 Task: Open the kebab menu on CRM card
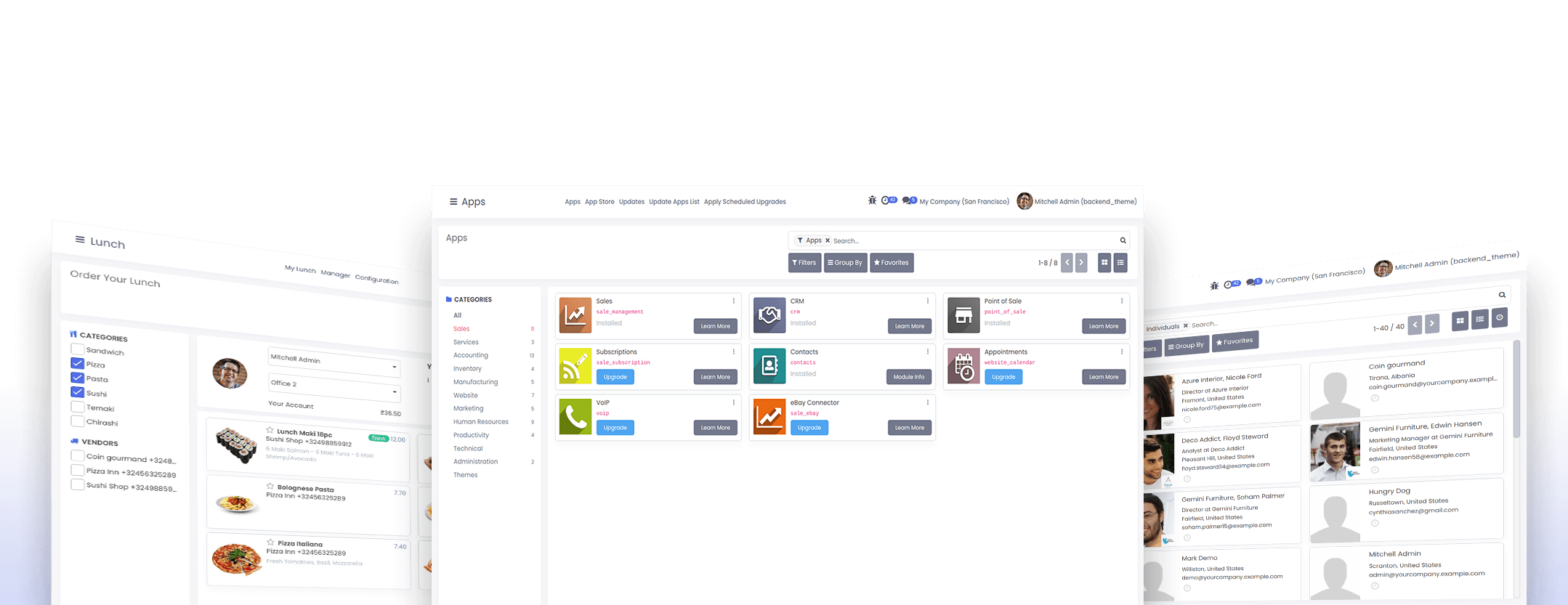[927, 301]
